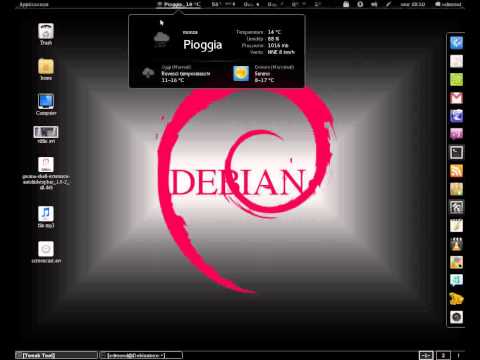The width and height of the screenshot is (480, 360).
Task: Select the mp3 music file on desktop
Action: coord(46,217)
